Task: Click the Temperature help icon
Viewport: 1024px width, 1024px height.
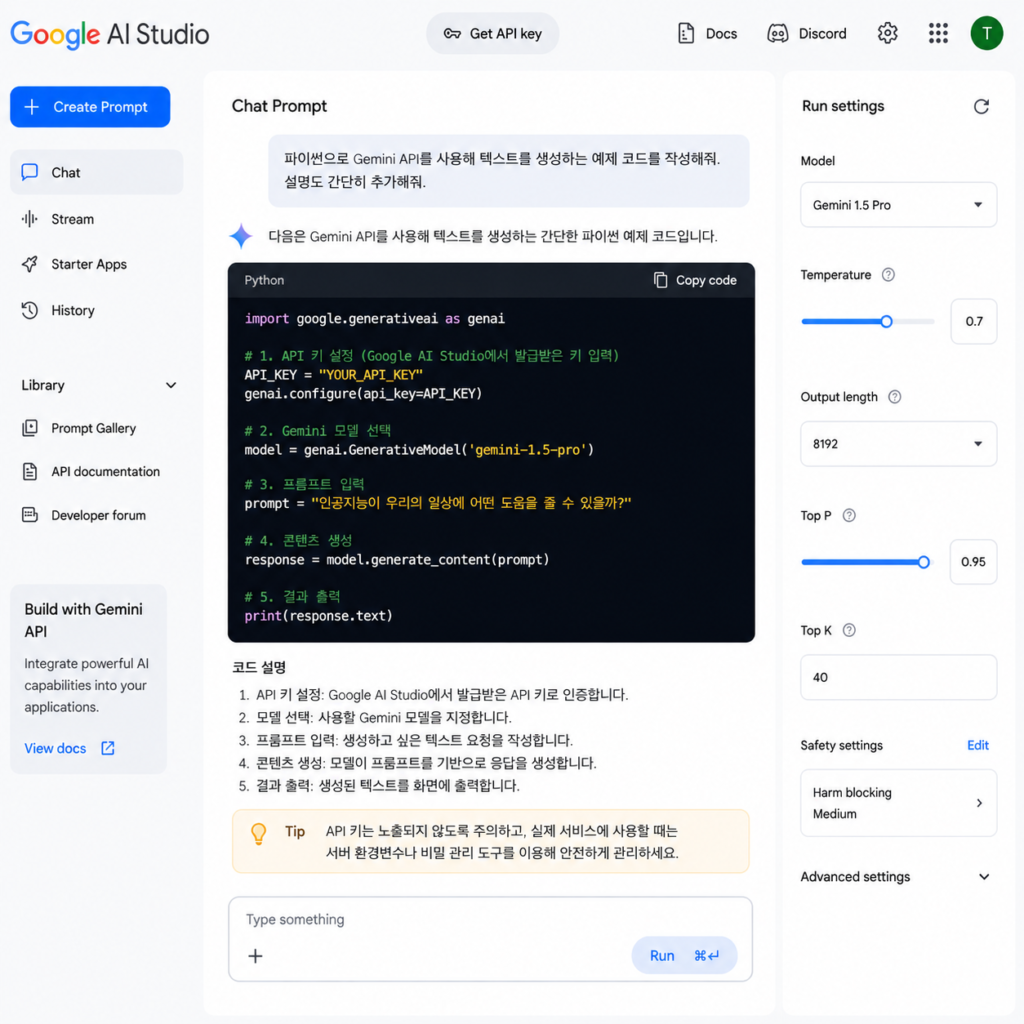Action: (x=888, y=274)
